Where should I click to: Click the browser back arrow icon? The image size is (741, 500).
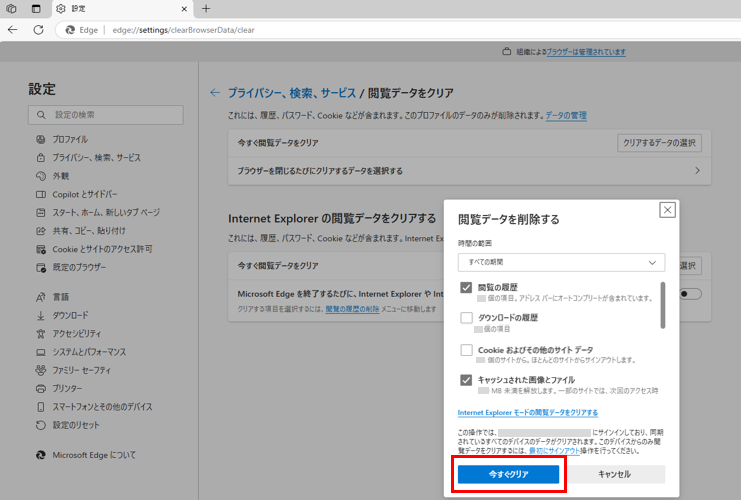[x=13, y=30]
